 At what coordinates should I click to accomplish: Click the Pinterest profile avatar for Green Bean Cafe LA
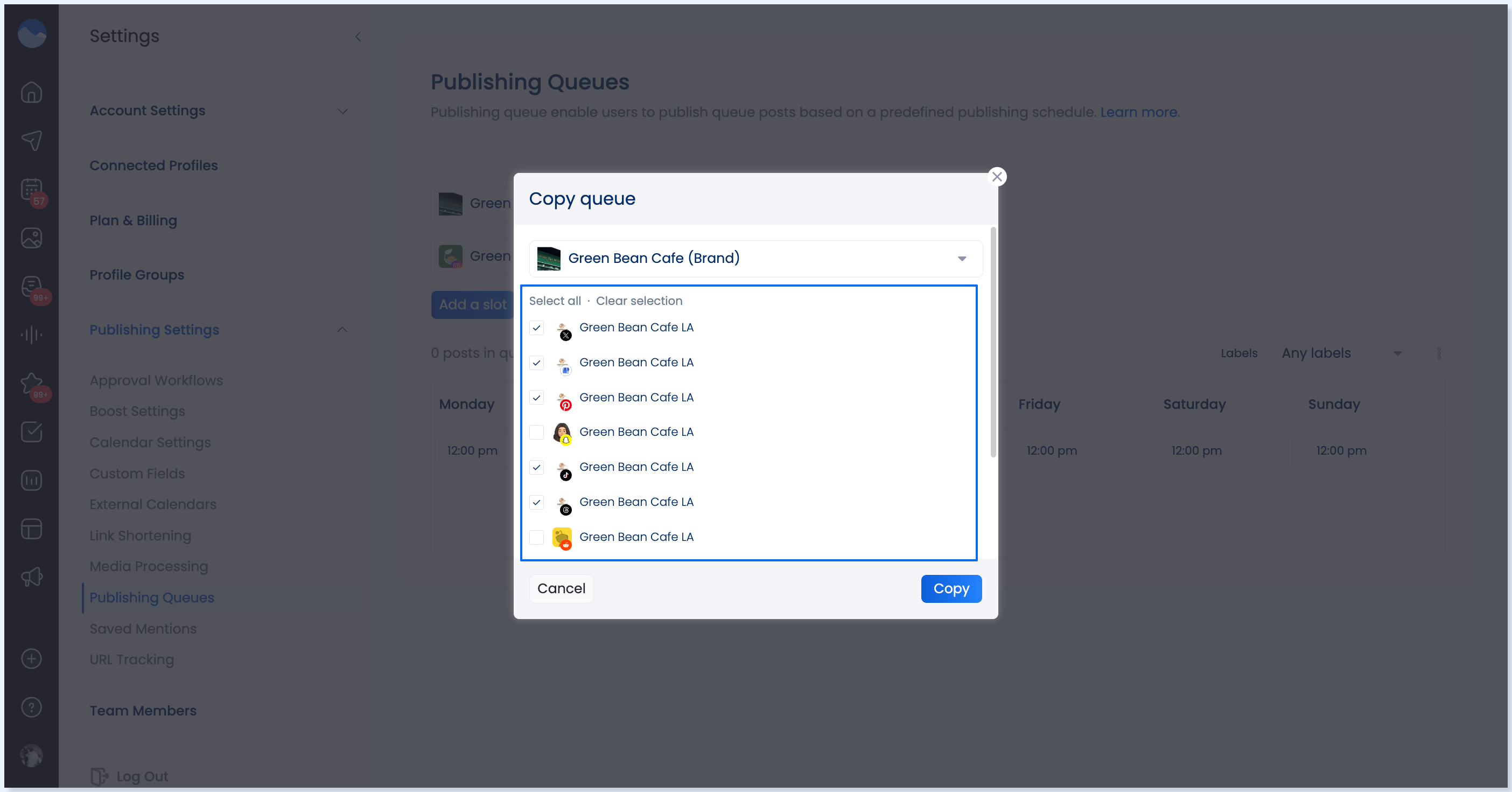[563, 400]
